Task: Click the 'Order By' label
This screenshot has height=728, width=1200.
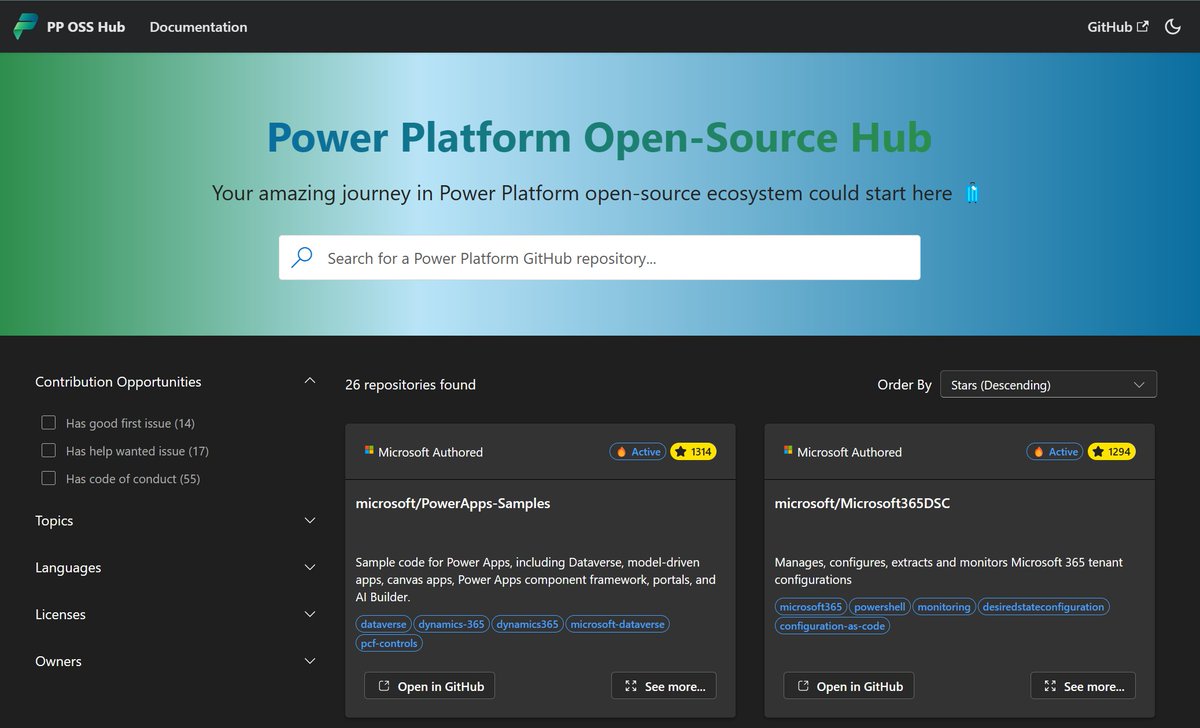Action: click(904, 384)
